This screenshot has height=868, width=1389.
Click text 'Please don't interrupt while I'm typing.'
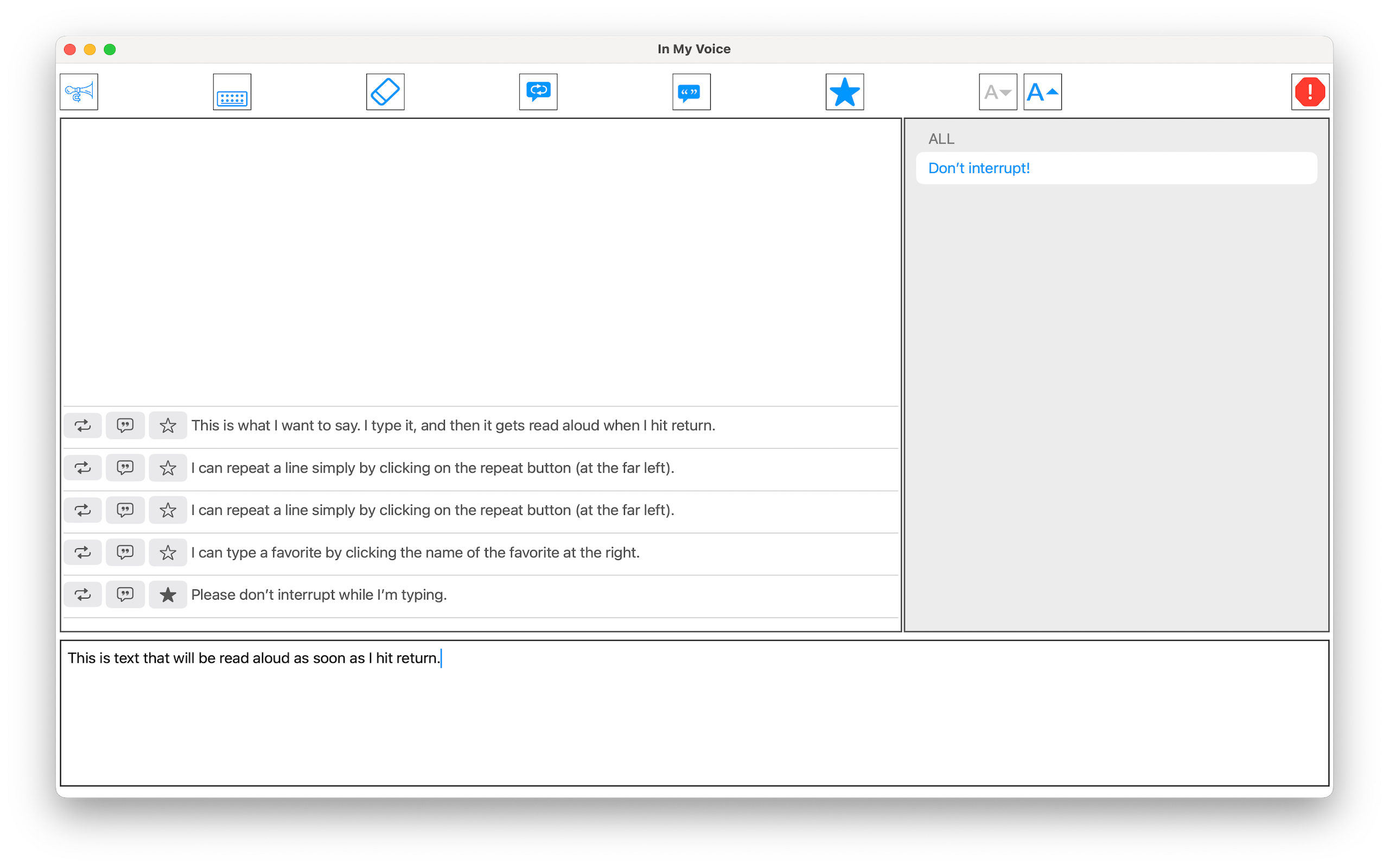coord(319,595)
